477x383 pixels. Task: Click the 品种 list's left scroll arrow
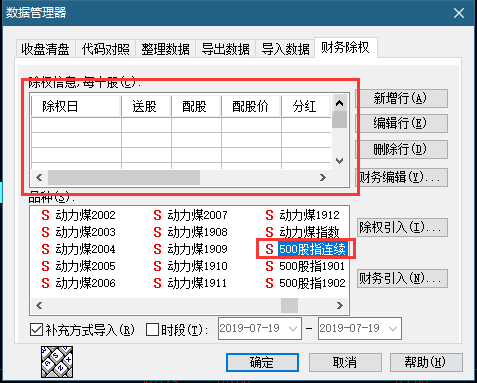coord(39,305)
